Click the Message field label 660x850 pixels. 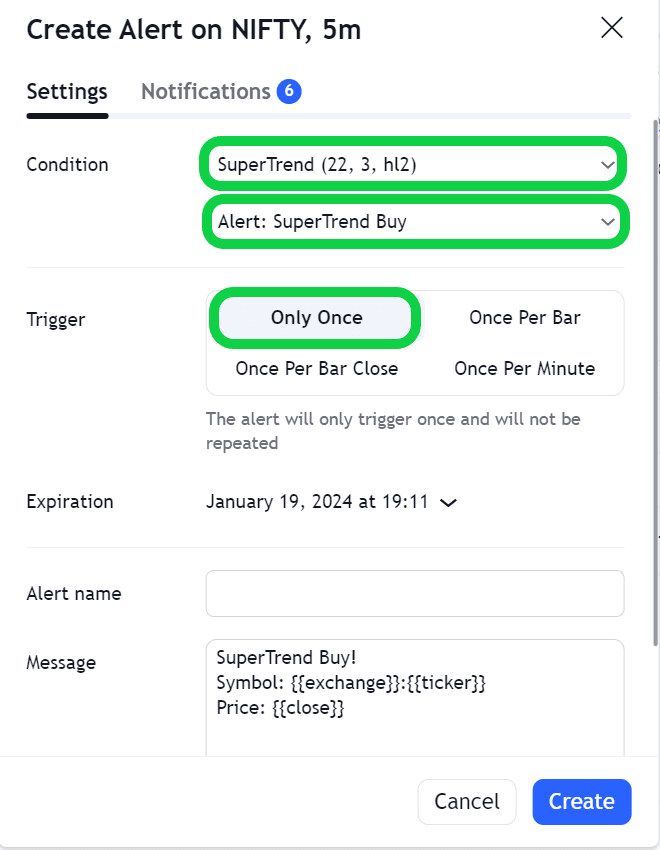61,662
